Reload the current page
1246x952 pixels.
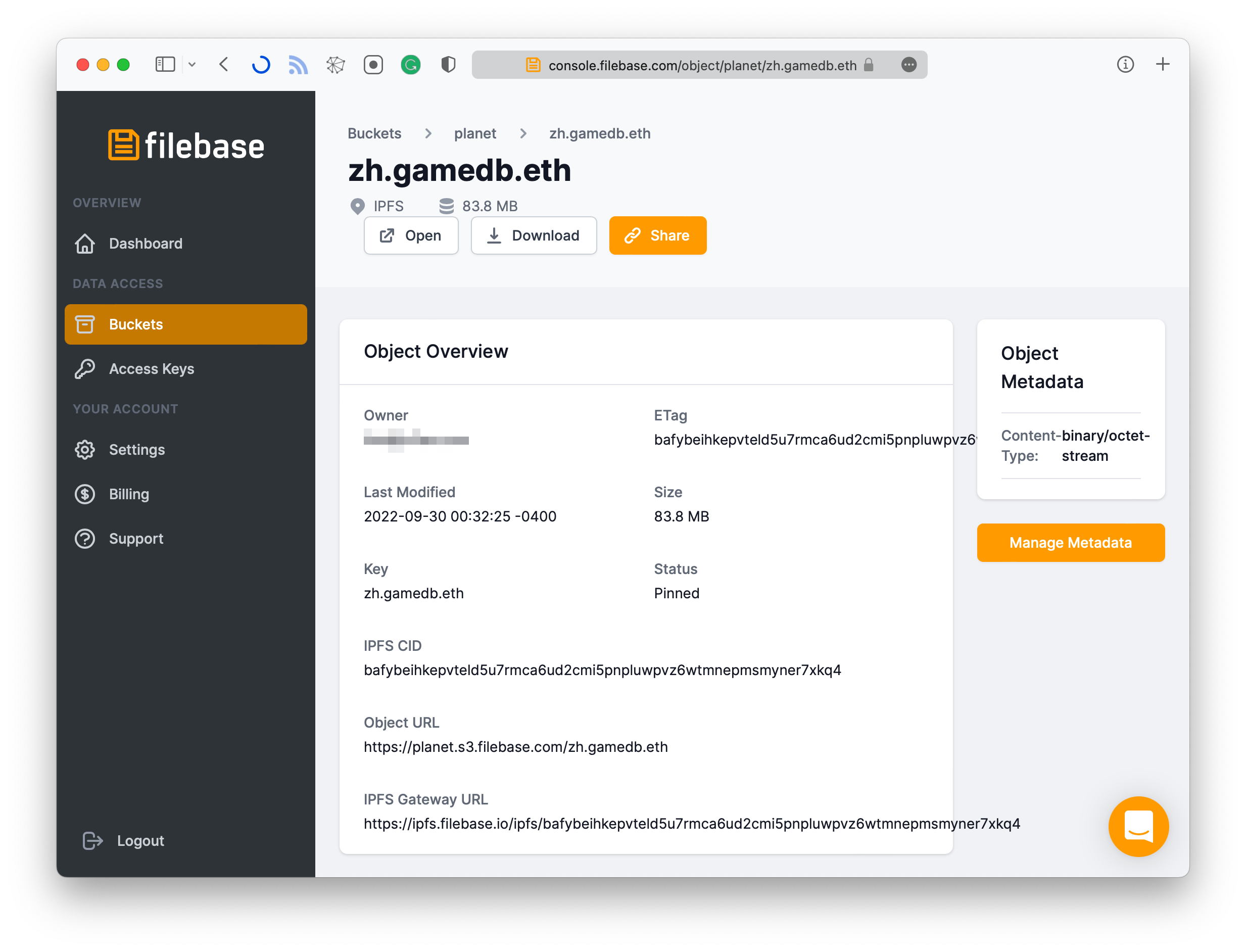(260, 65)
